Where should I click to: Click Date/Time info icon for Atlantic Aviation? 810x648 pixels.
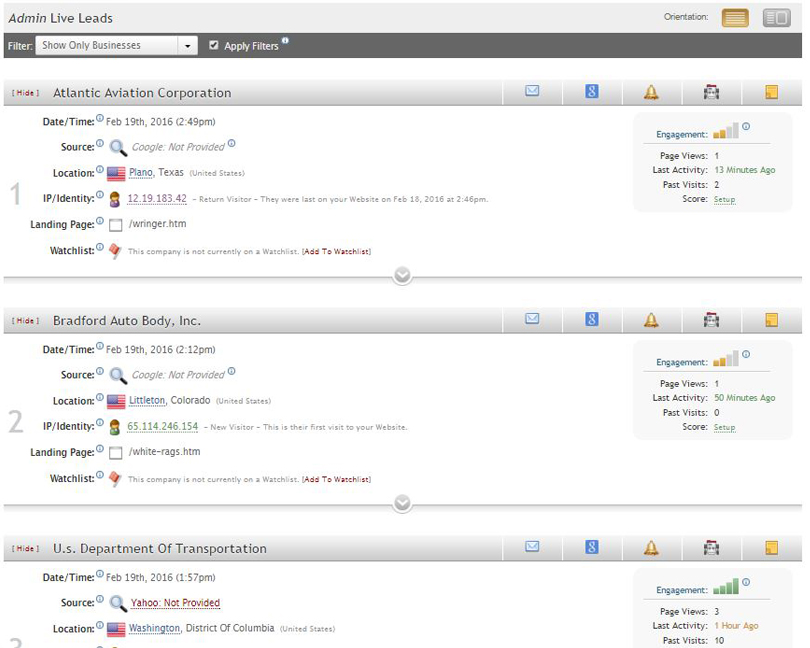point(100,118)
